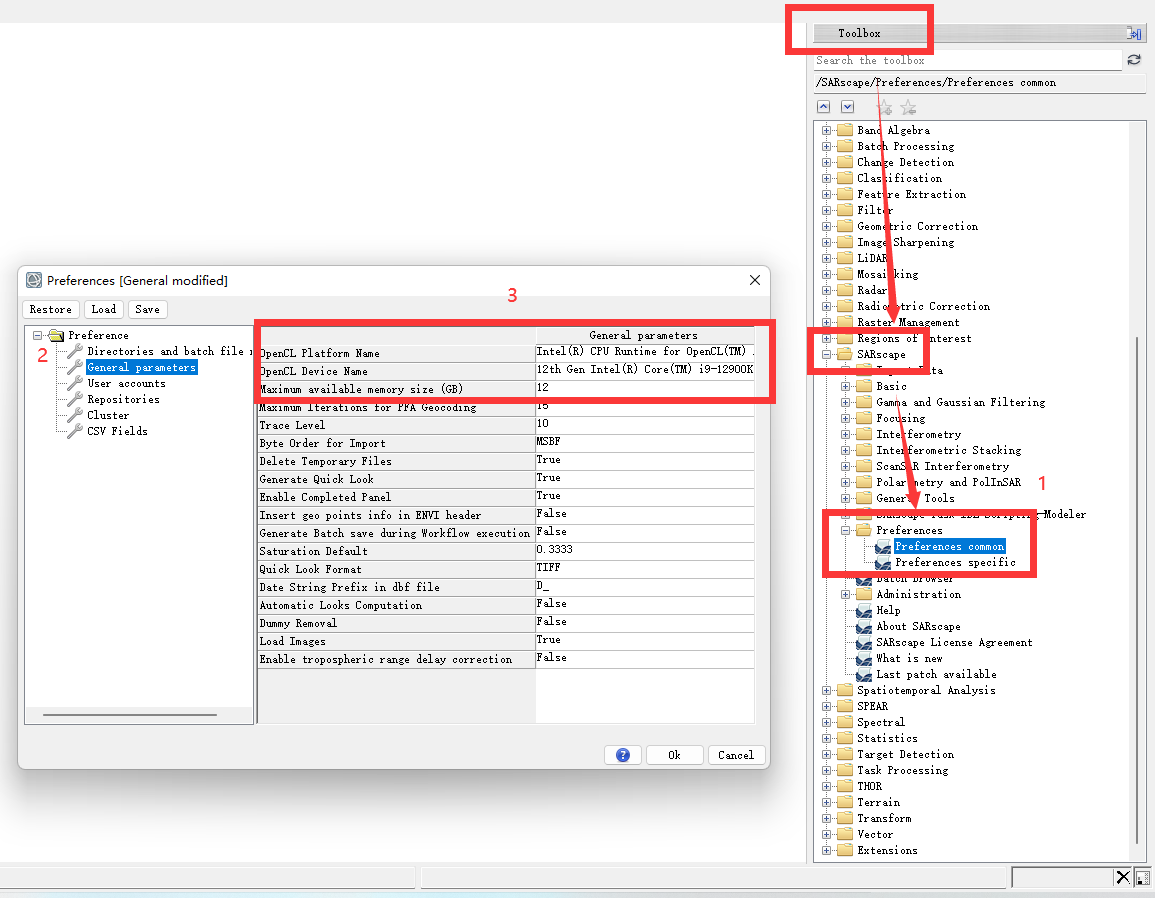Confirm preferences with the Ok button

tap(675, 755)
